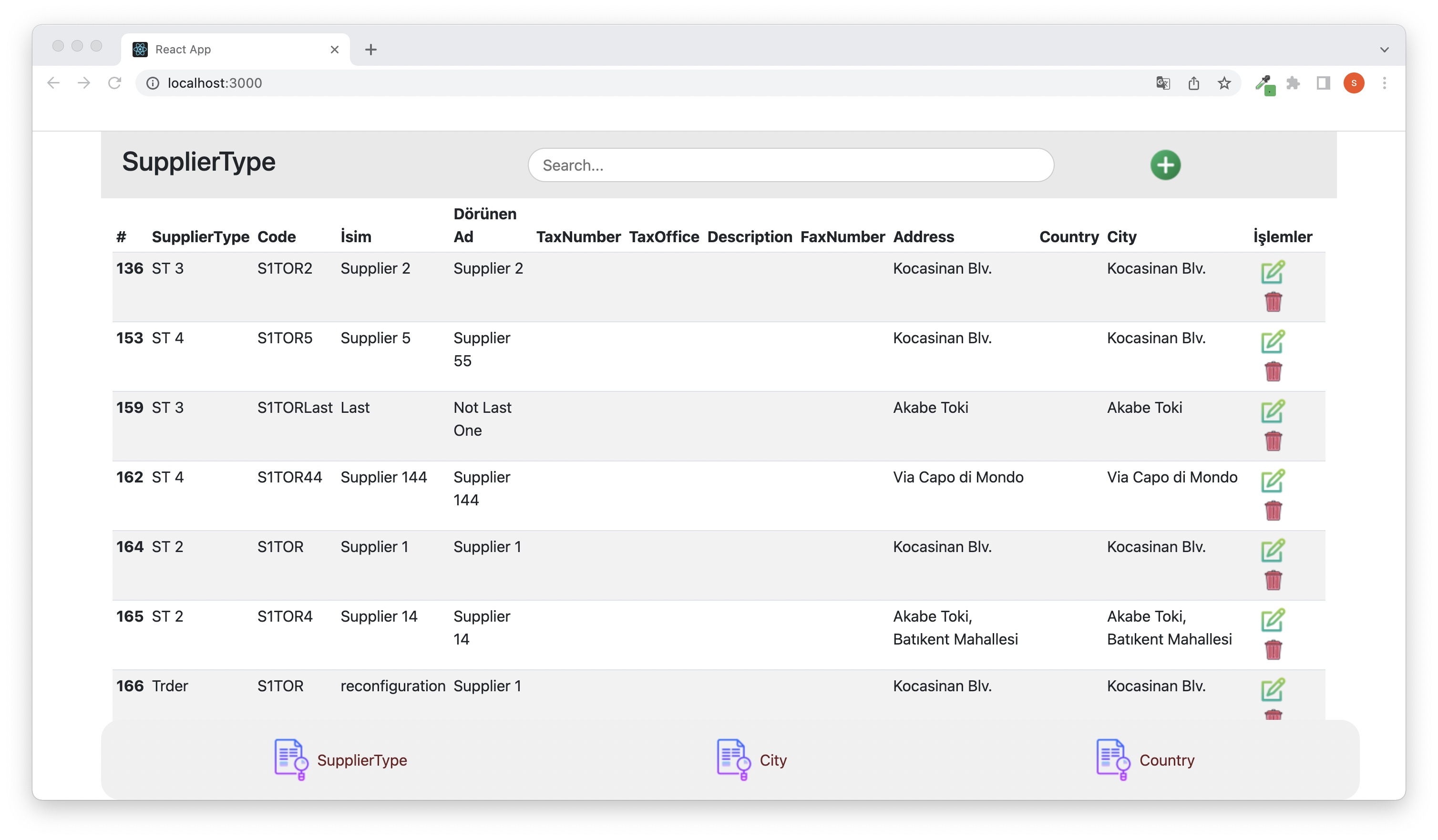The height and width of the screenshot is (840, 1438).
Task: Edit row 162 Supplier 144
Action: pos(1273,481)
